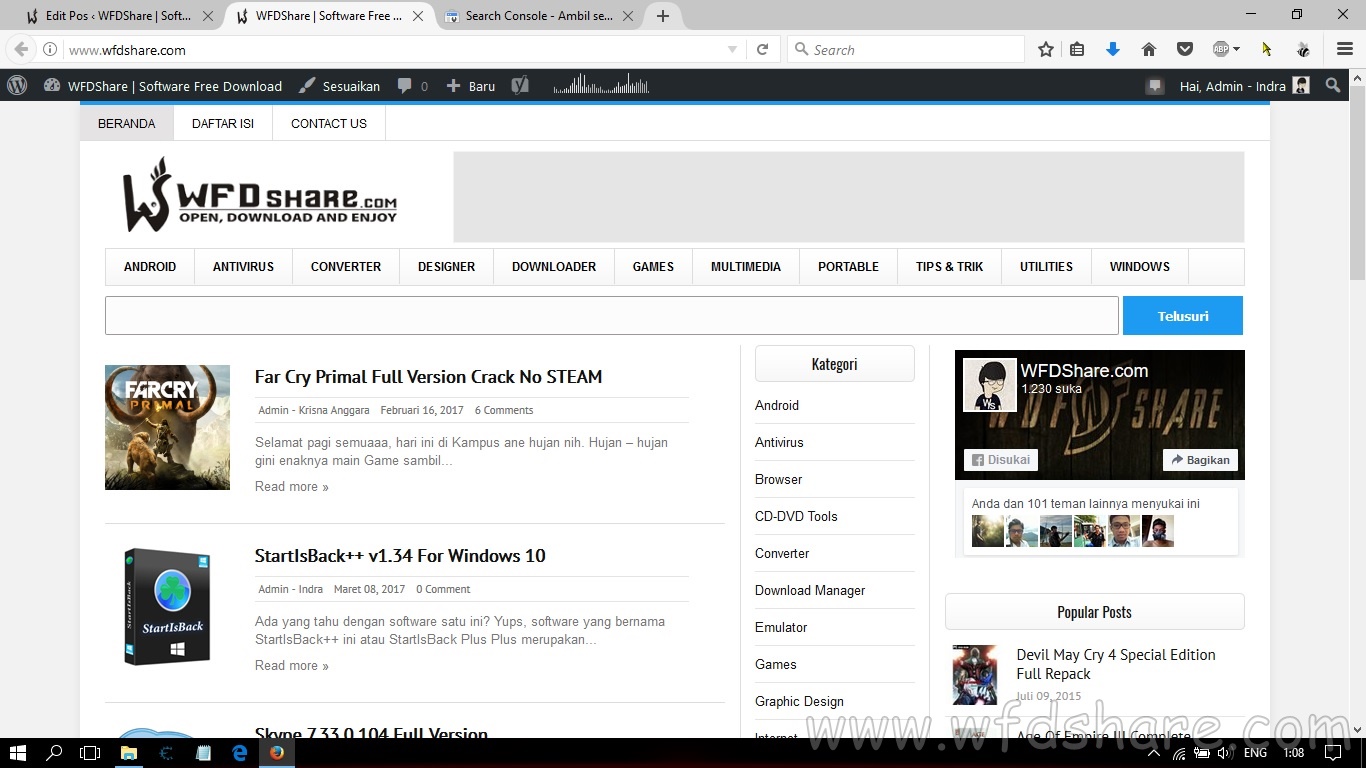Screen dimensions: 1366x768
Task: Launch Microsoft Edge from taskbar
Action: tap(240, 752)
